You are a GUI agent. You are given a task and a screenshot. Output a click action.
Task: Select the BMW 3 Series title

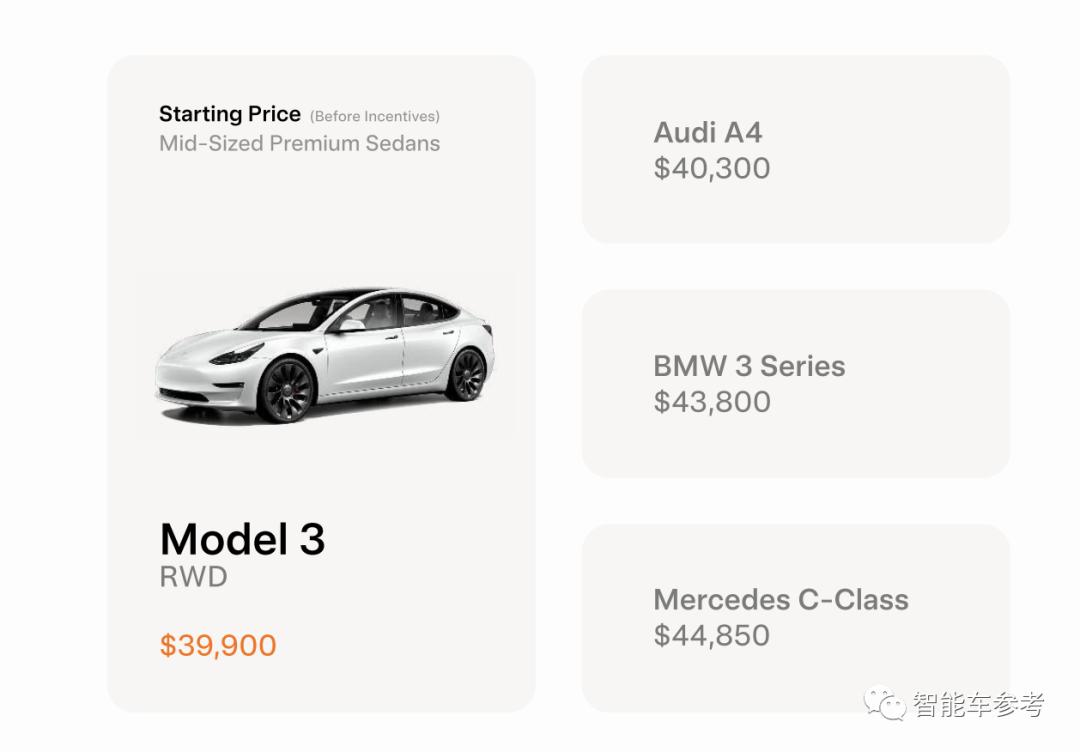[749, 366]
